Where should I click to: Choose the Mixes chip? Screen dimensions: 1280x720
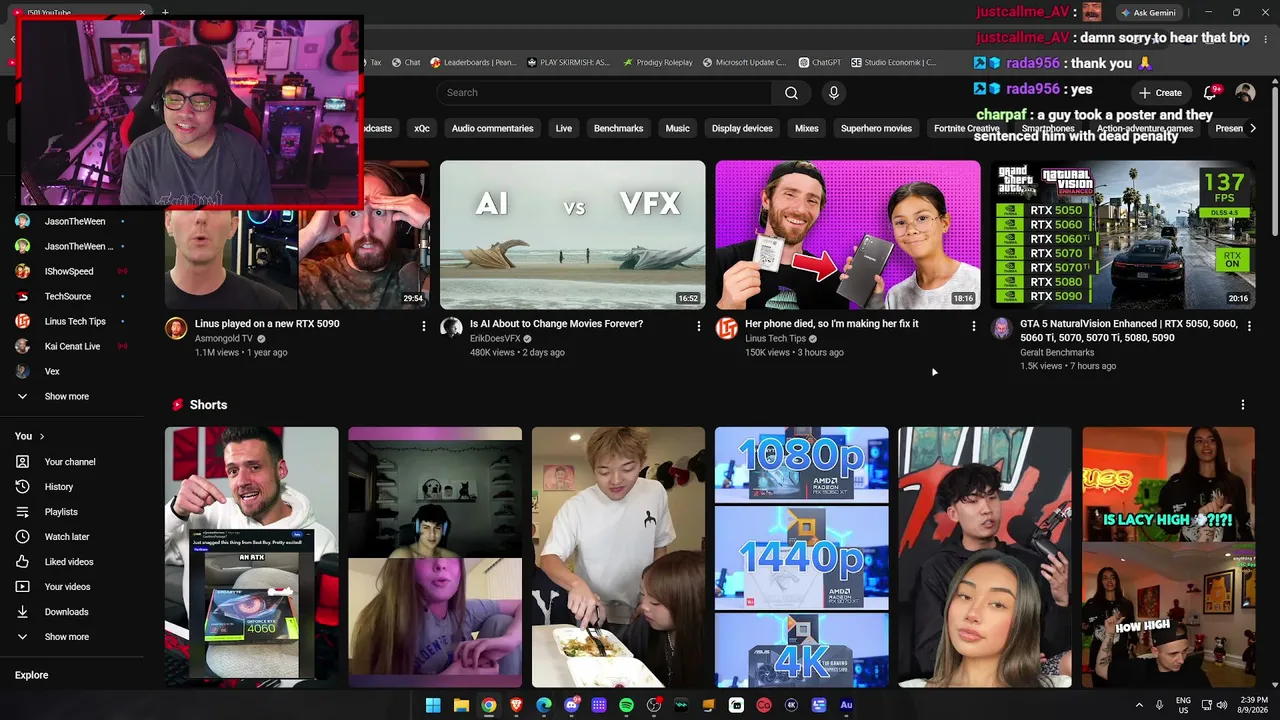coord(807,128)
